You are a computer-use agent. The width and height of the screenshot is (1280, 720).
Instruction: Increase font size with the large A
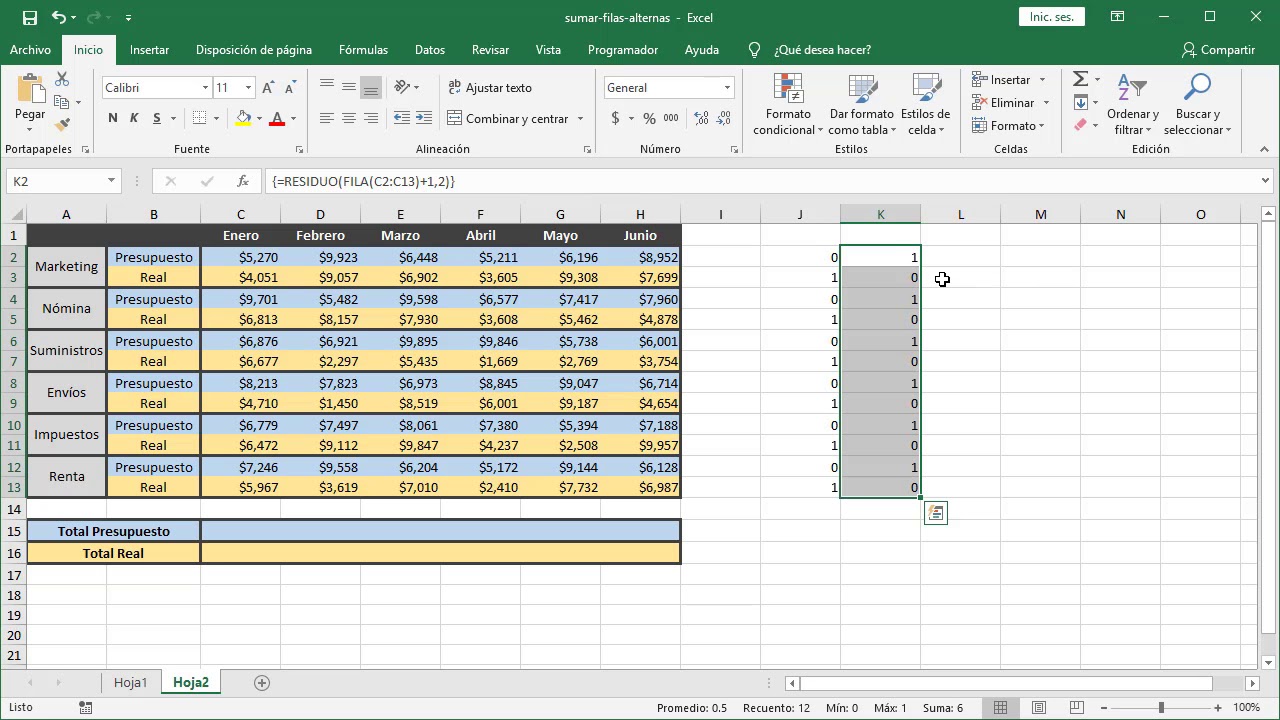tap(268, 88)
